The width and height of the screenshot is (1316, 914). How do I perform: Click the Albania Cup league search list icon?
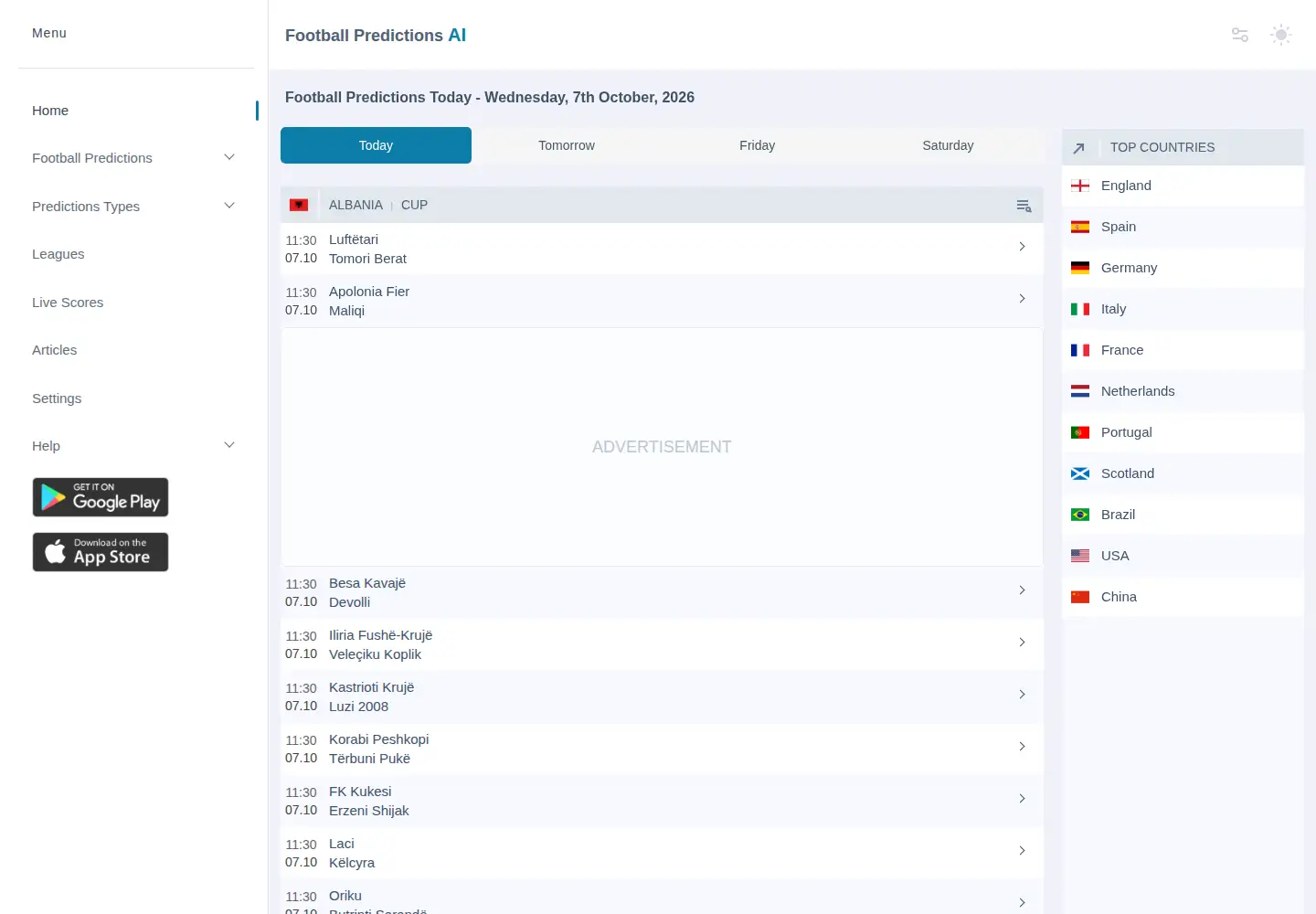click(x=1024, y=206)
